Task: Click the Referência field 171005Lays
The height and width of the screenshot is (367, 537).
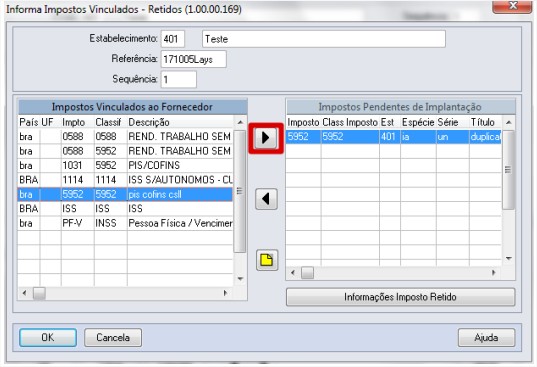Action: pyautogui.click(x=193, y=59)
